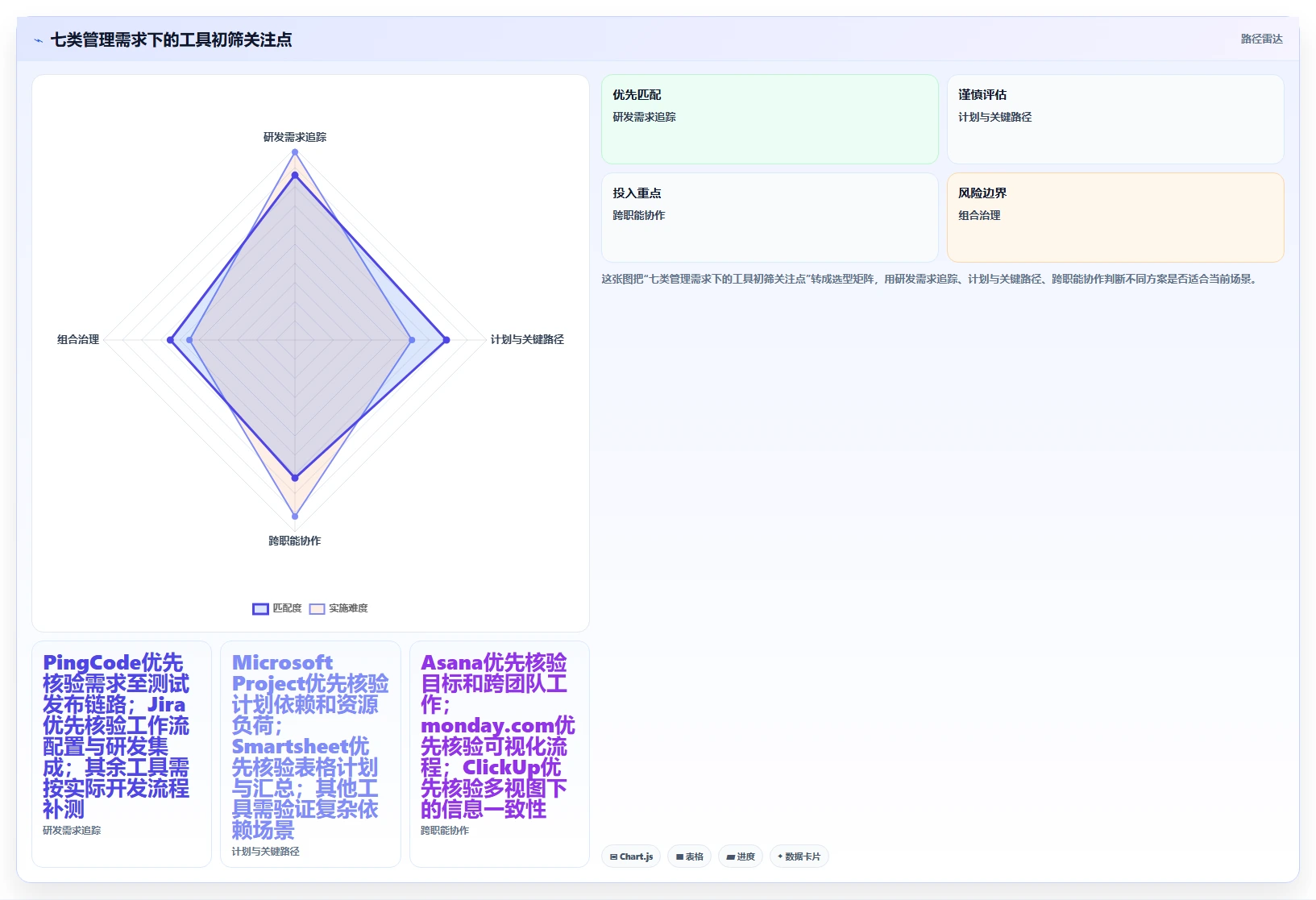Image resolution: width=1316 pixels, height=900 pixels.
Task: Select the 风险边界 orange card
Action: tap(1115, 218)
